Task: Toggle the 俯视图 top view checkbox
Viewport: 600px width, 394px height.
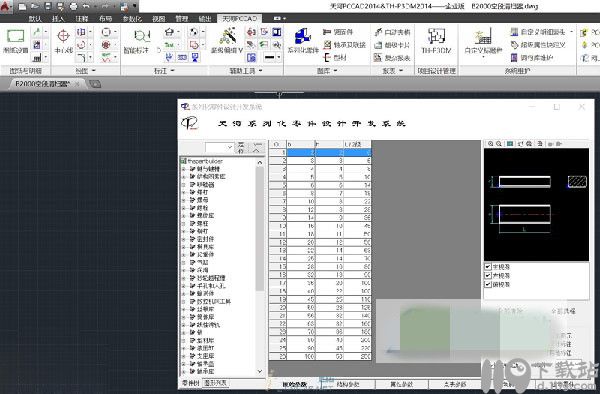Action: [488, 284]
